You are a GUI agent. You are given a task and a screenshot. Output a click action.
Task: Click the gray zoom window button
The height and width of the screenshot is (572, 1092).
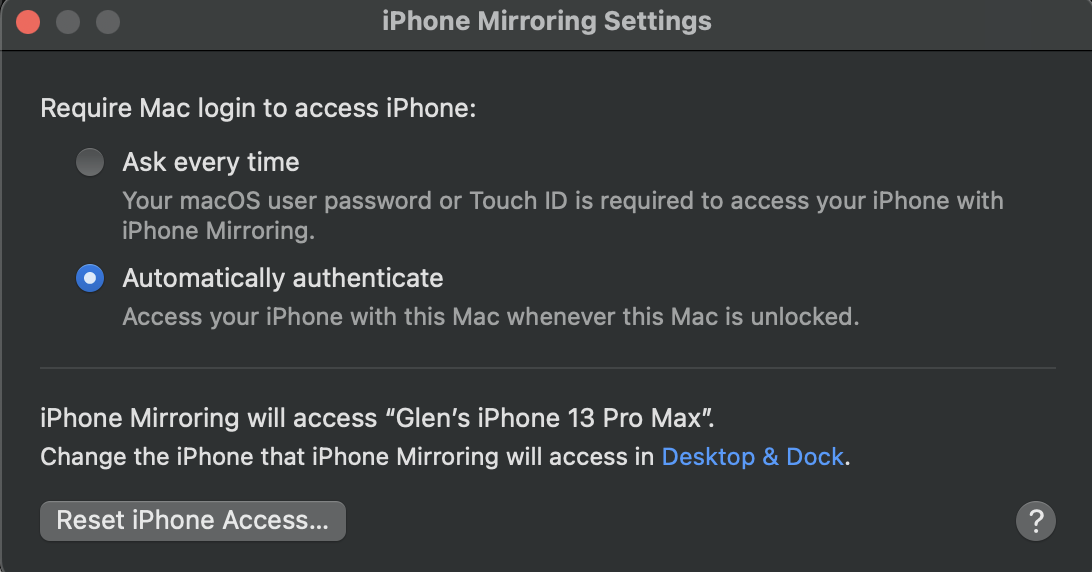107,21
